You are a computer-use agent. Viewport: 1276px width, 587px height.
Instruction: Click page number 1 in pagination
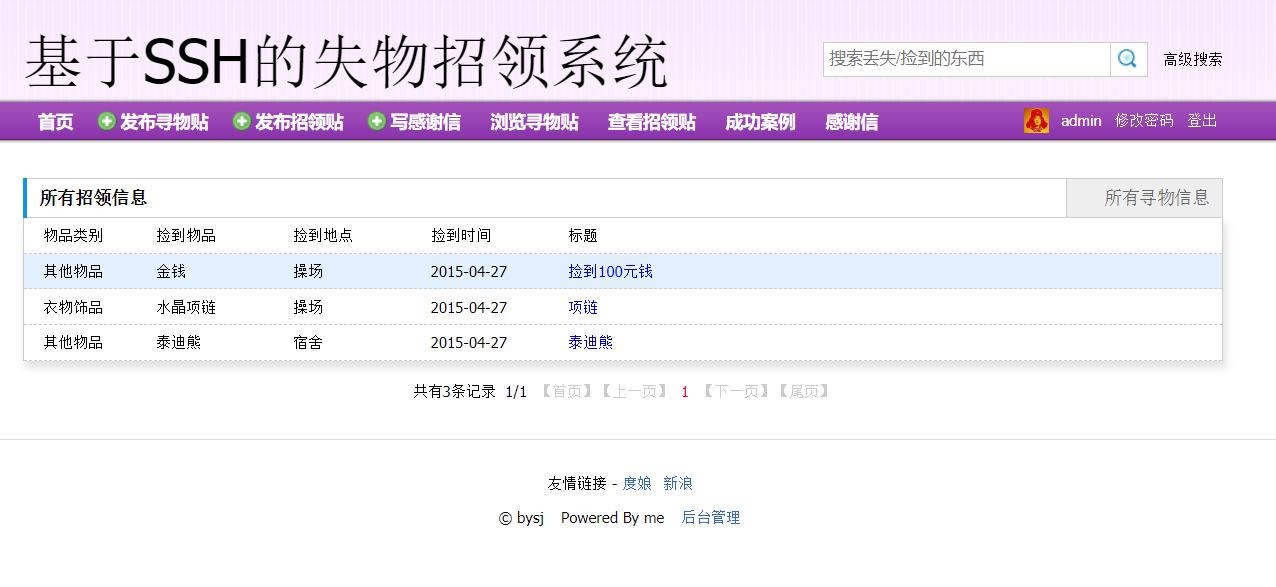tap(684, 392)
